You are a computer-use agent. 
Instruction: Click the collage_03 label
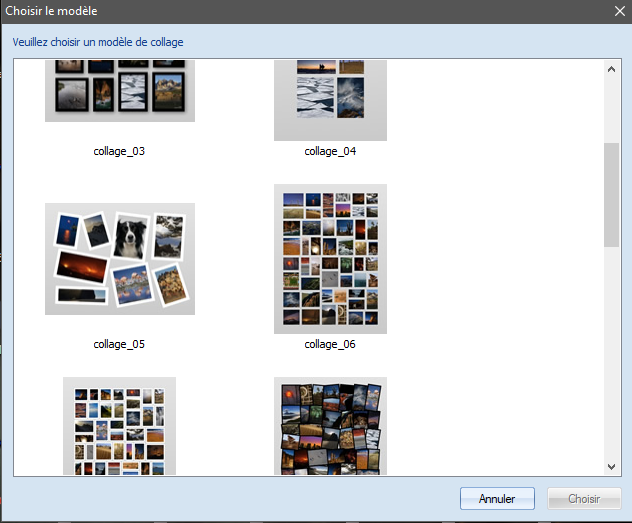[x=119, y=152]
